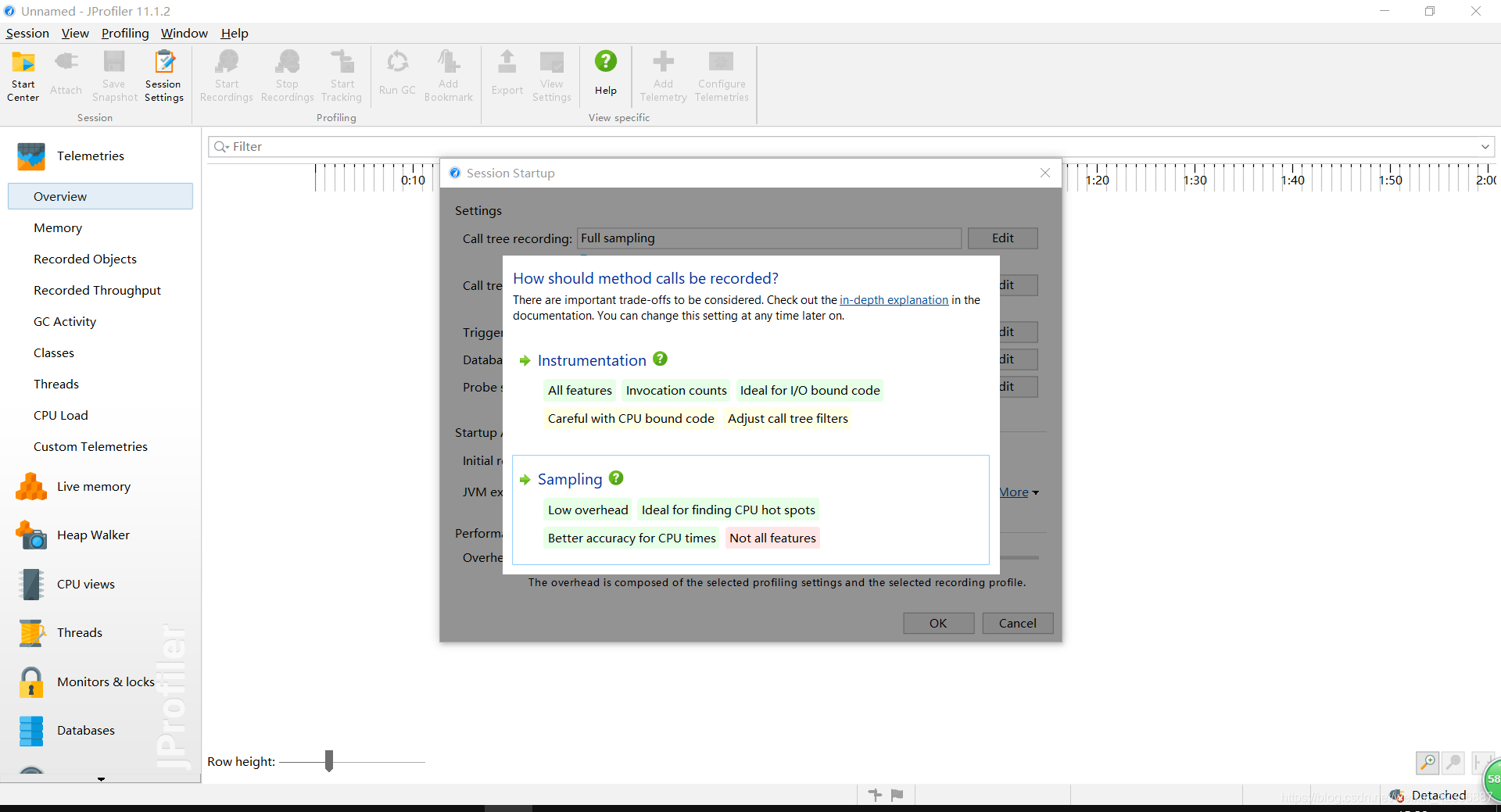The image size is (1501, 812).
Task: Expand the More dropdown
Action: pyautogui.click(x=1019, y=492)
